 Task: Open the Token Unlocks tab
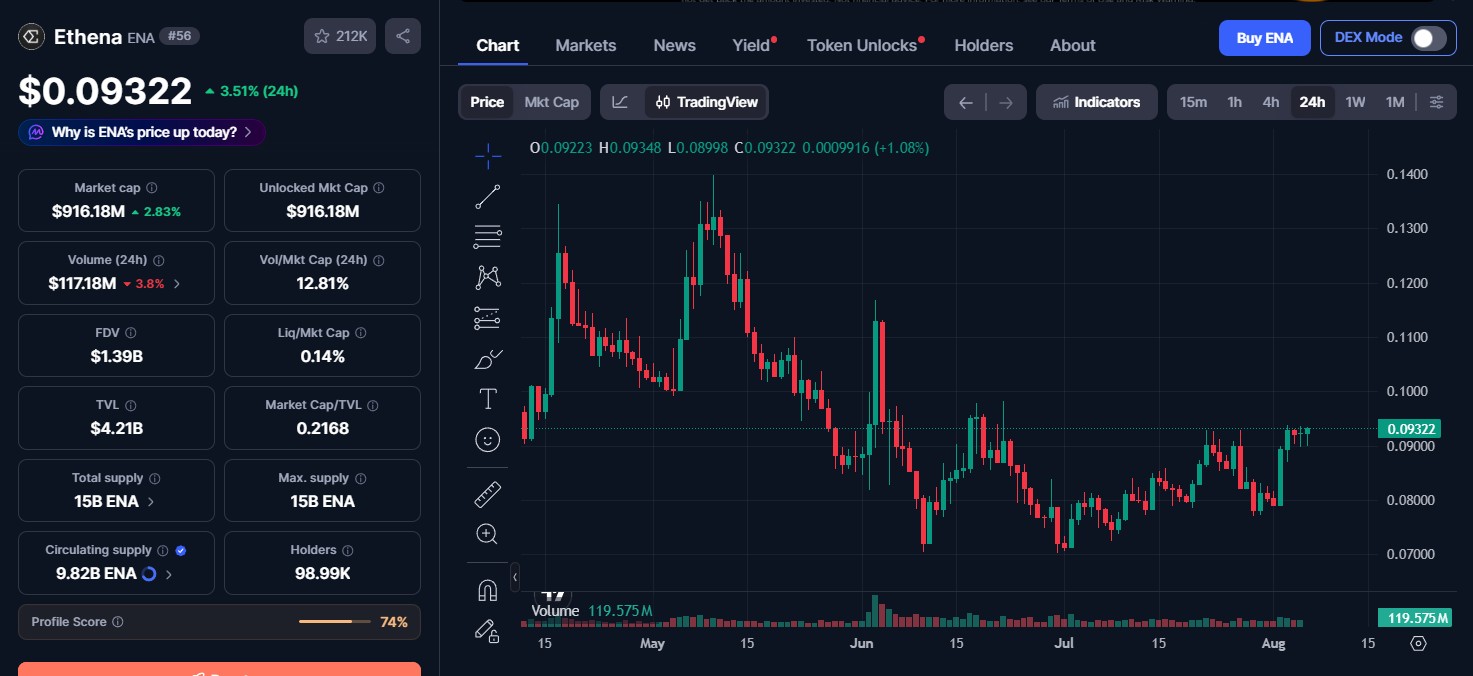[862, 45]
